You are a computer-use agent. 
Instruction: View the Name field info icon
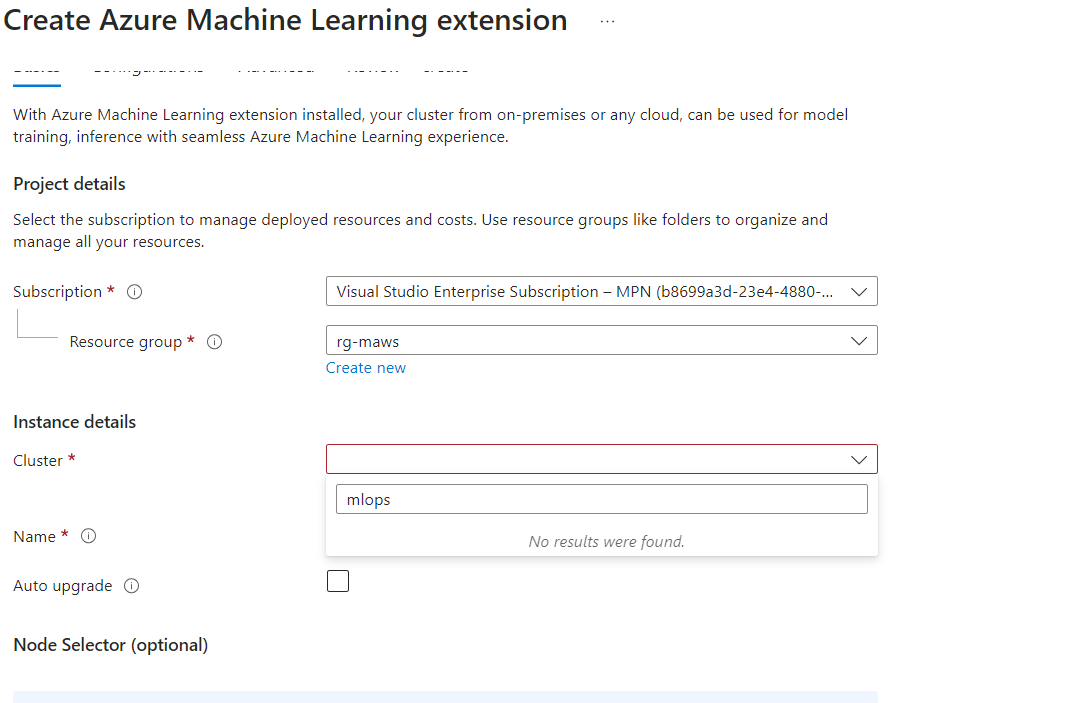[88, 535]
